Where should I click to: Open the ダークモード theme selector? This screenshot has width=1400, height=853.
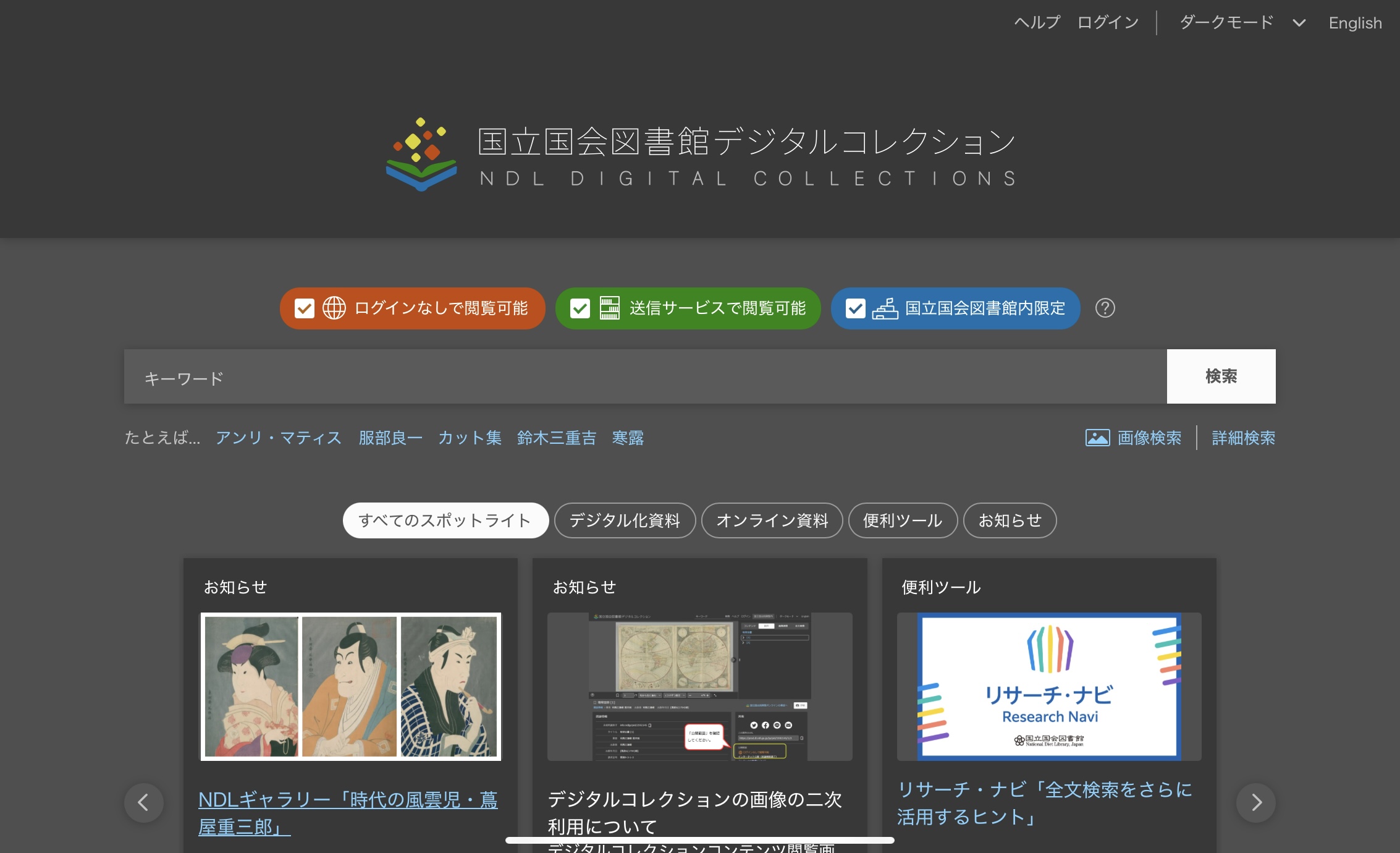pos(1243,23)
